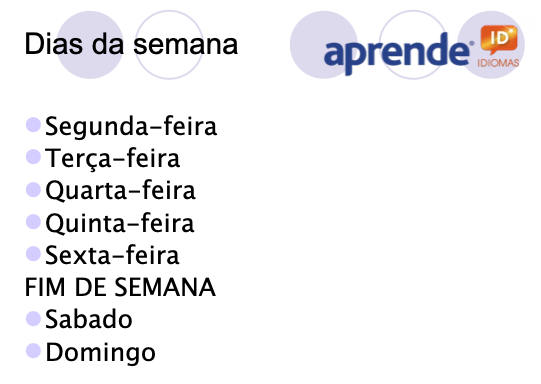Viewport: 541px width, 384px height.
Task: Click the bullet beside Segunda-feira
Action: point(33,125)
